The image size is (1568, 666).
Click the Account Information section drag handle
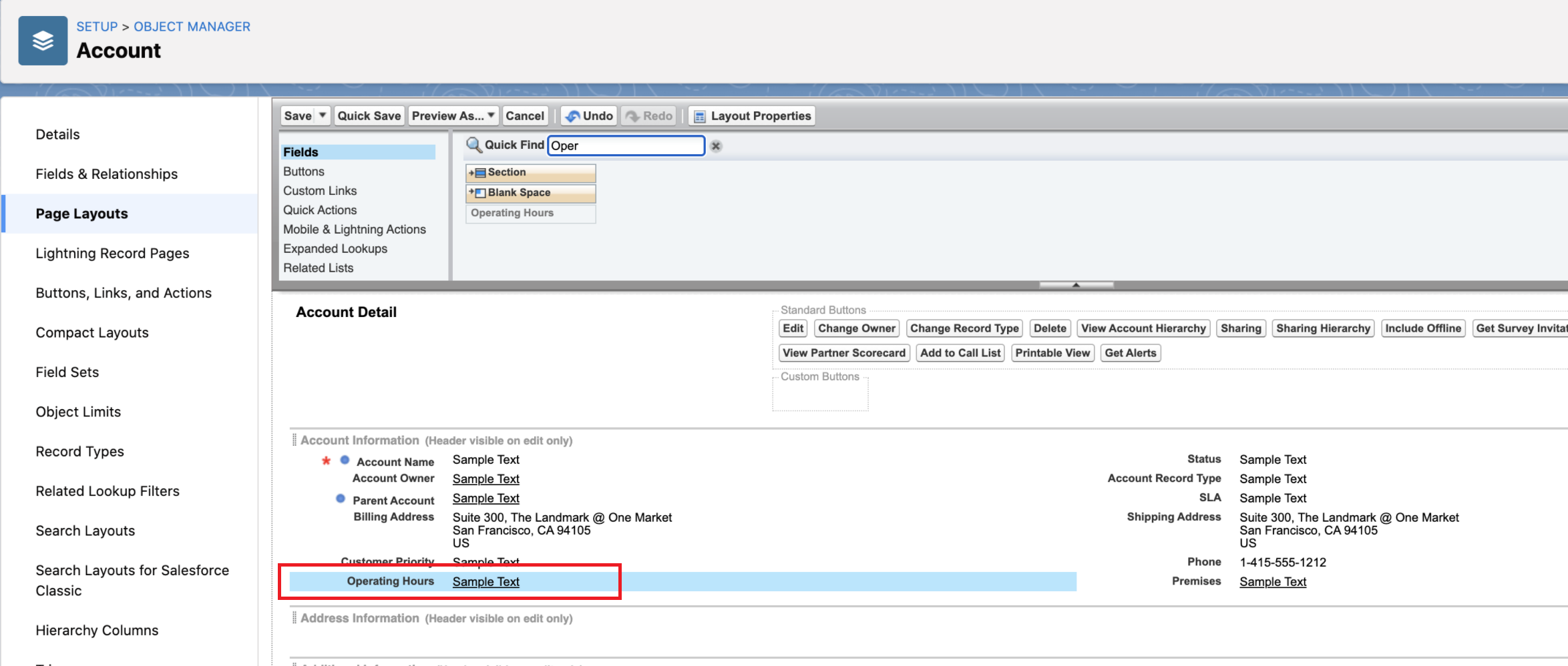click(295, 440)
